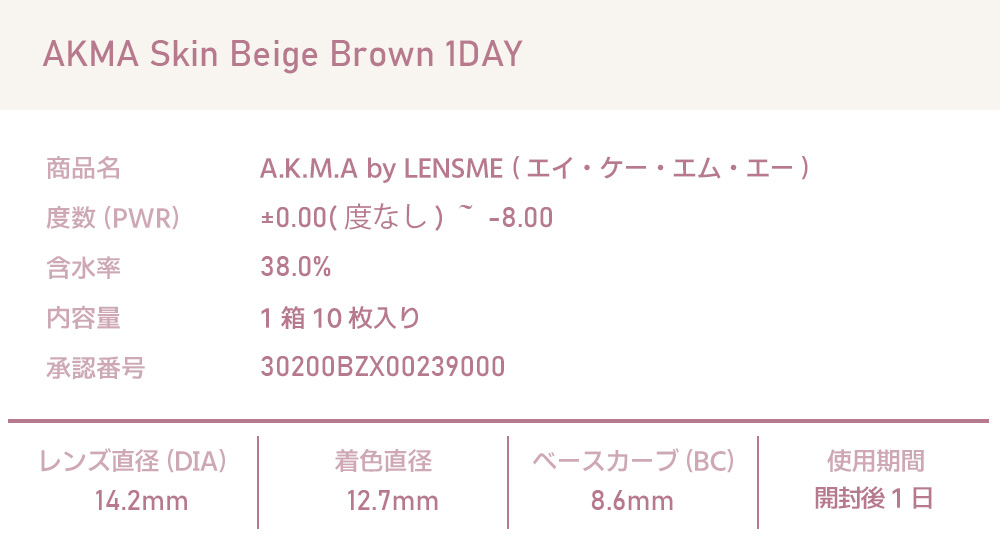Select the ±0.00 to -8.00 power range
Image resolution: width=1000 pixels, height=541 pixels.
[x=406, y=218]
